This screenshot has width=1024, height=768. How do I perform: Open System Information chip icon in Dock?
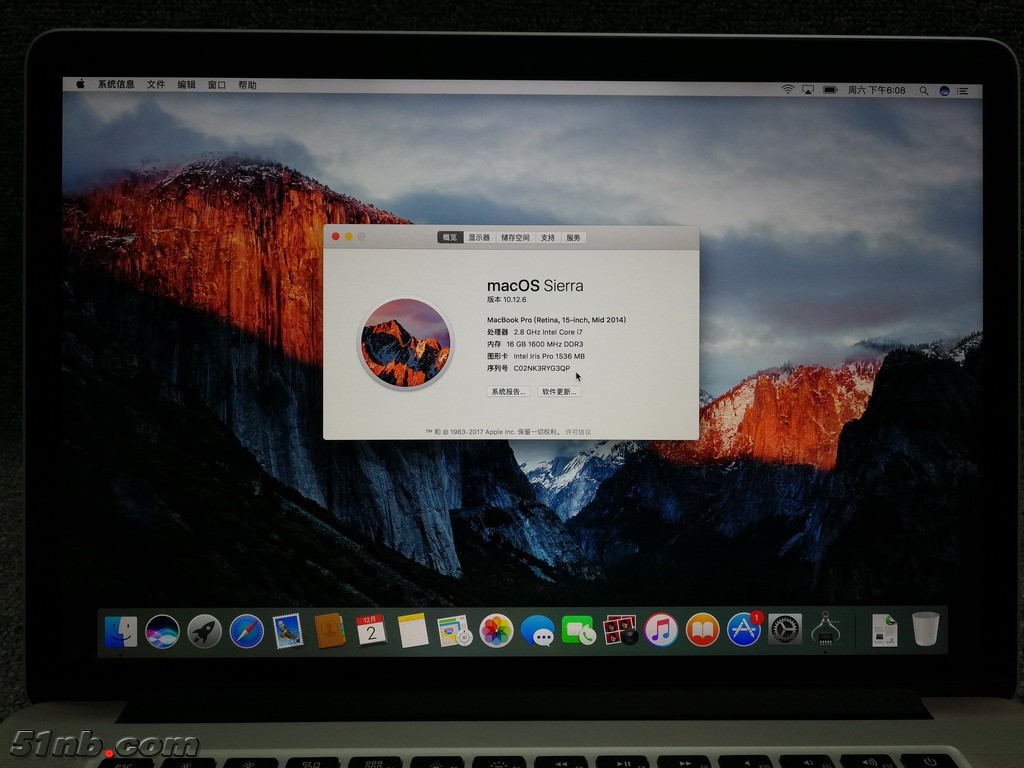825,628
